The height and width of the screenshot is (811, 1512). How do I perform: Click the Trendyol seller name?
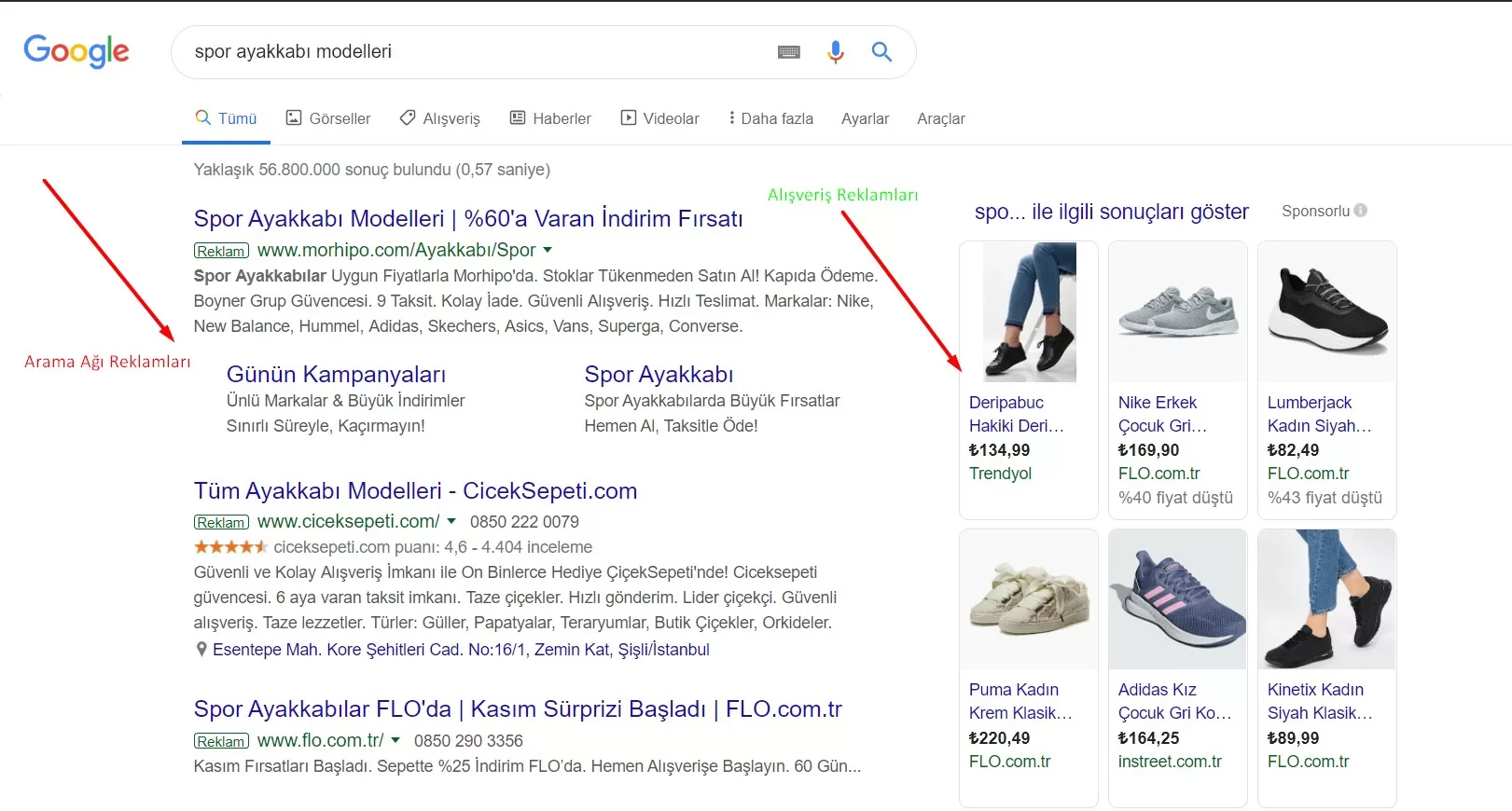tap(1000, 474)
